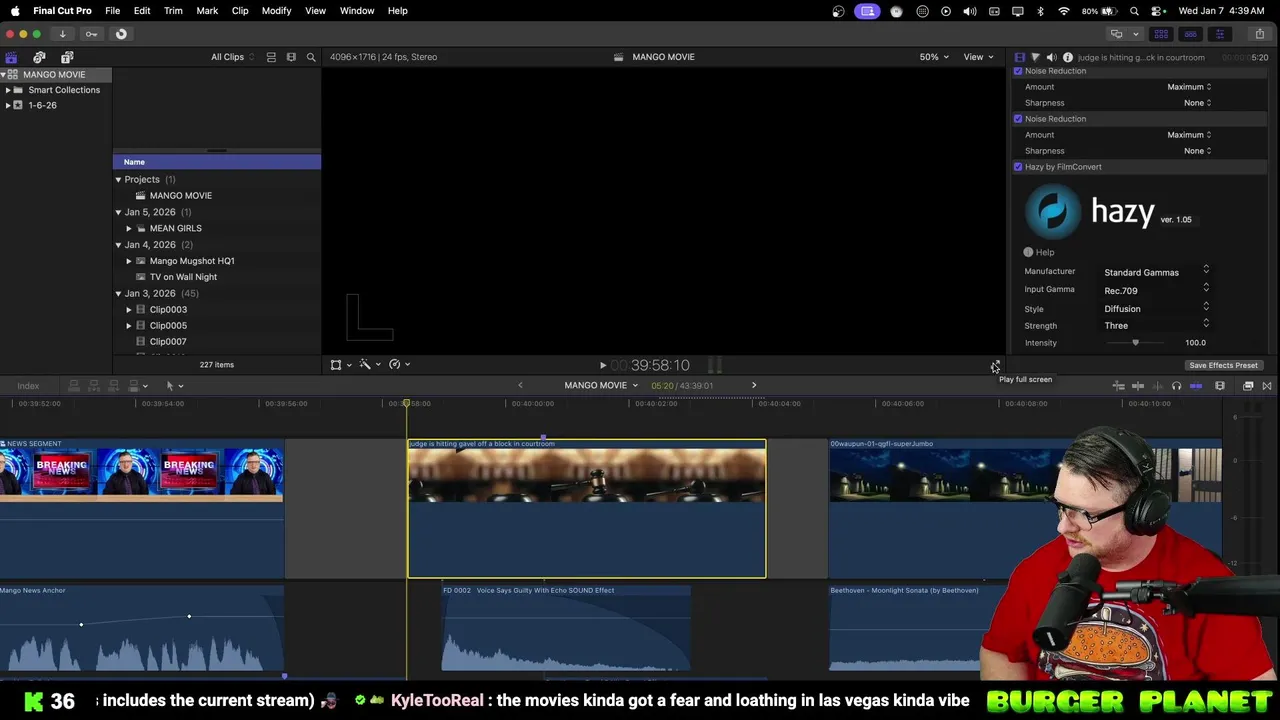1280x720 pixels.
Task: Toggle the inspector panel layout button
Action: tap(1219, 34)
